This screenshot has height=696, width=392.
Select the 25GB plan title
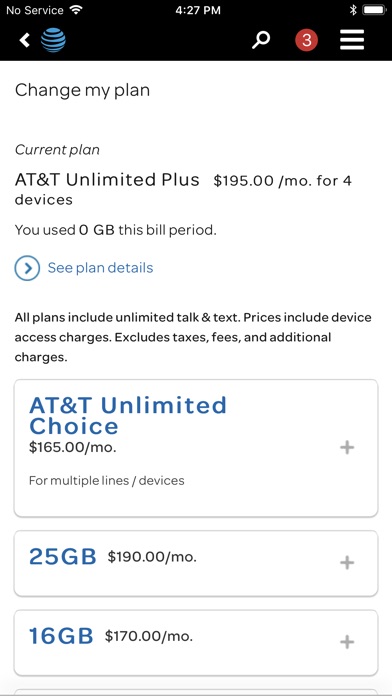click(x=63, y=557)
